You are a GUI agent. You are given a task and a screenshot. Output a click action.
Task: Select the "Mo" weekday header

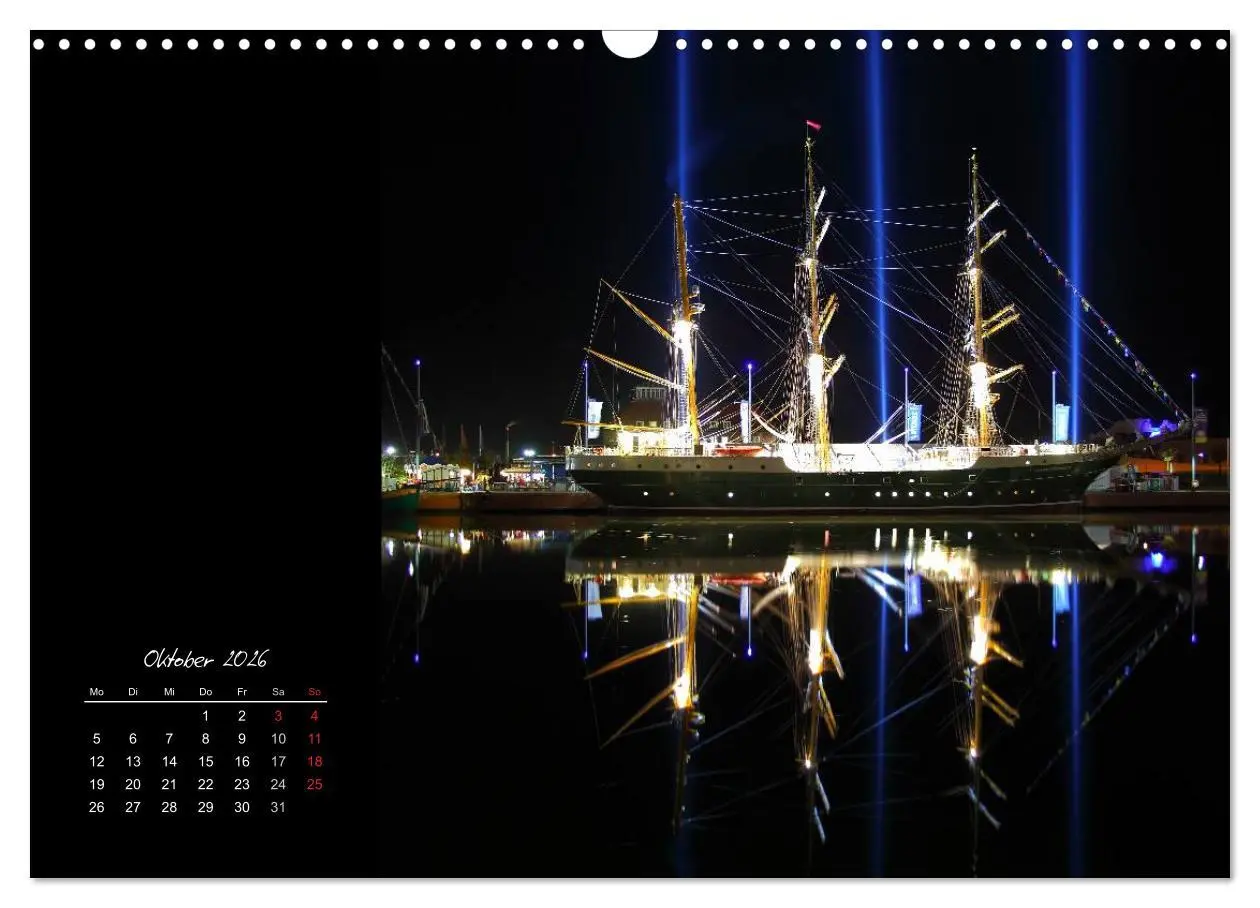pos(97,692)
